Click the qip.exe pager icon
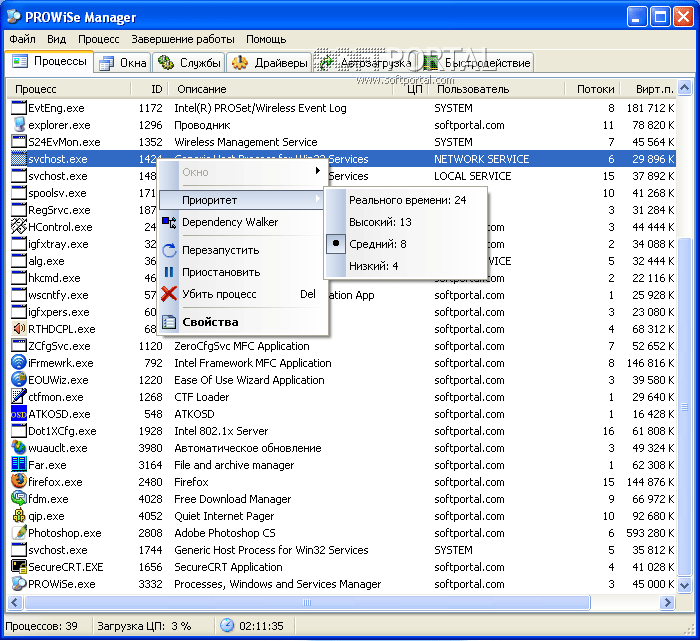700x641 pixels. click(19, 516)
